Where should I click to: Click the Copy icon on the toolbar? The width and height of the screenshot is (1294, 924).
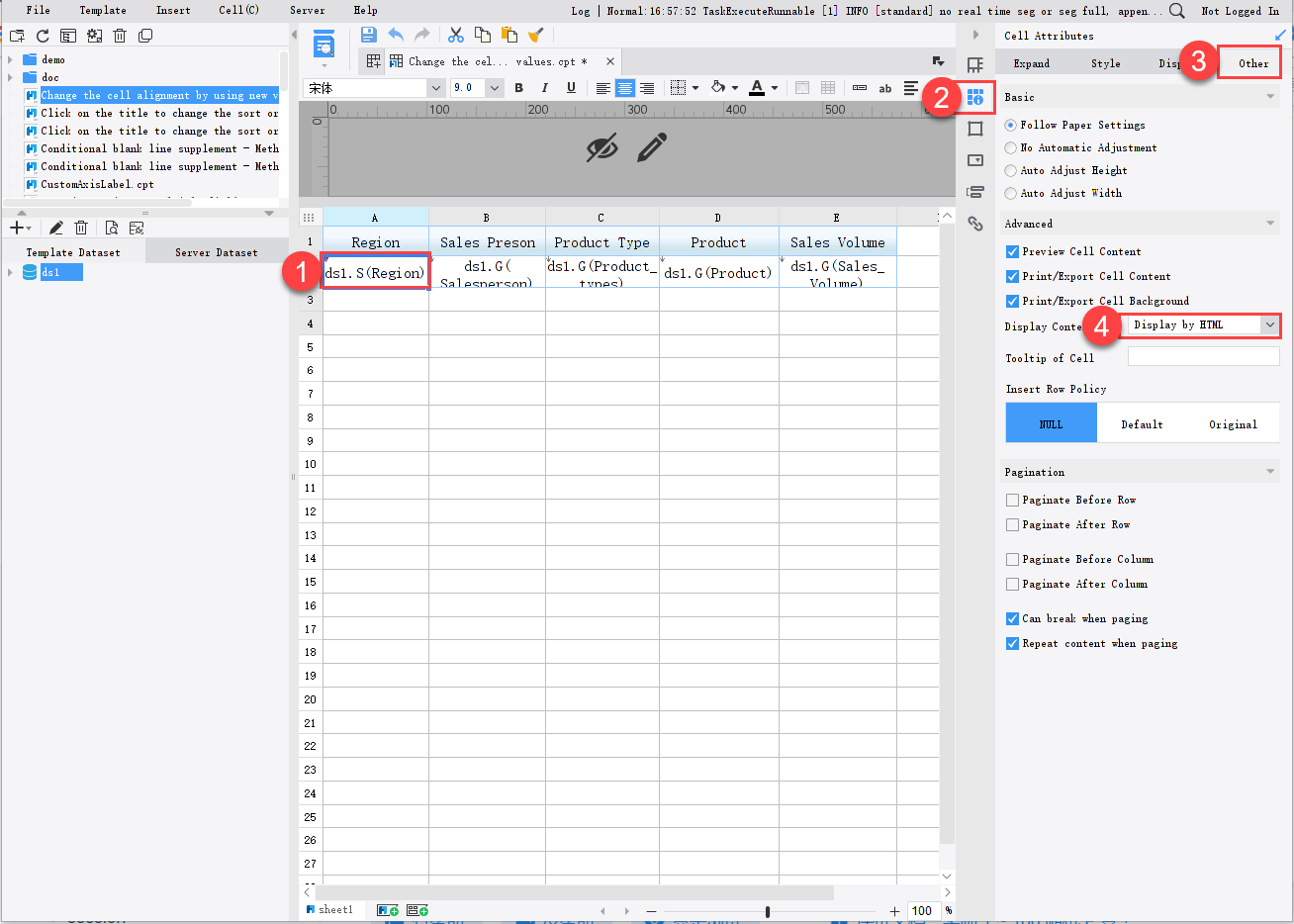[x=482, y=34]
